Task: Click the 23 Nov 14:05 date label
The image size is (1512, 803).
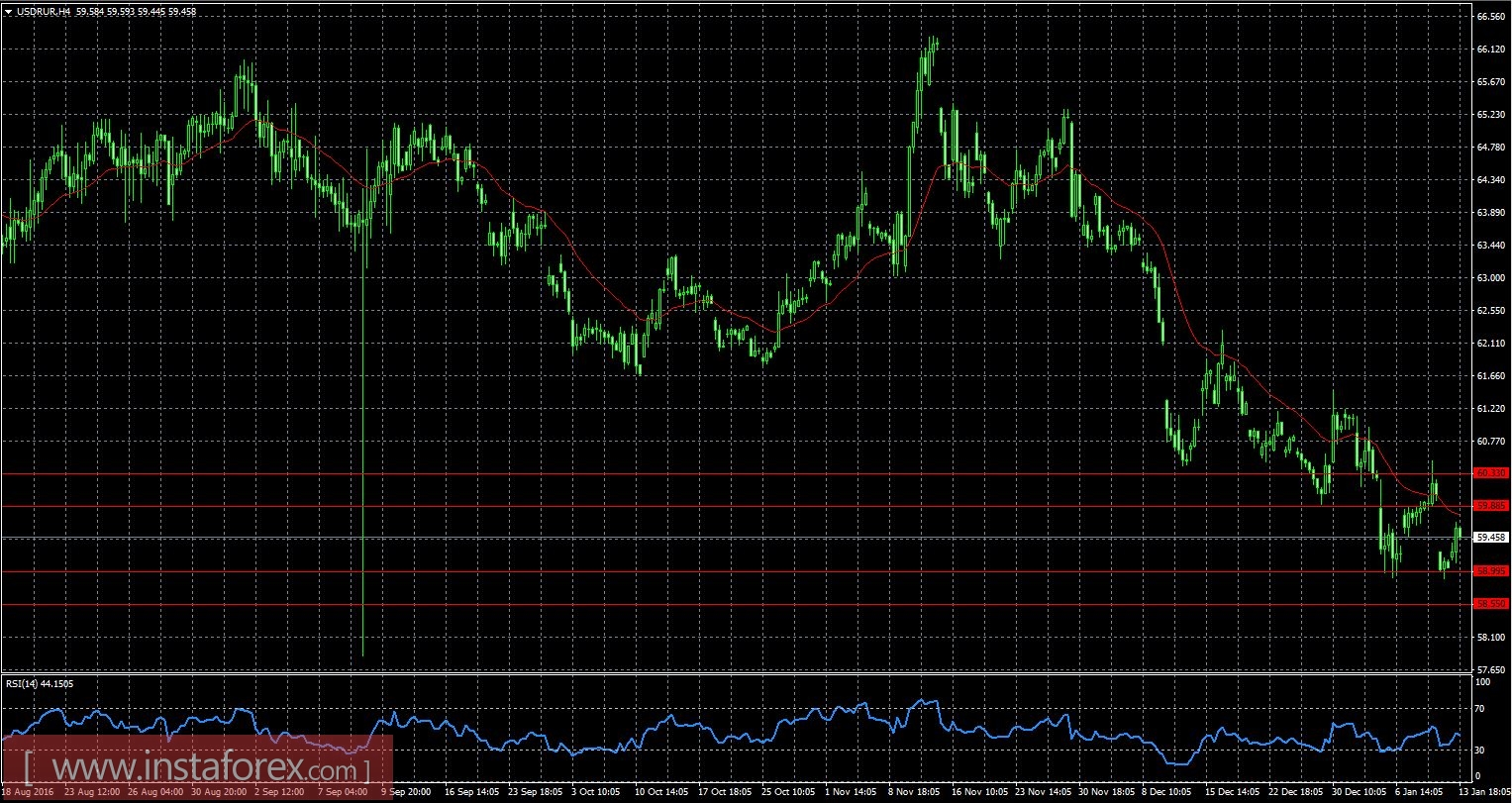Action: pos(1045,793)
